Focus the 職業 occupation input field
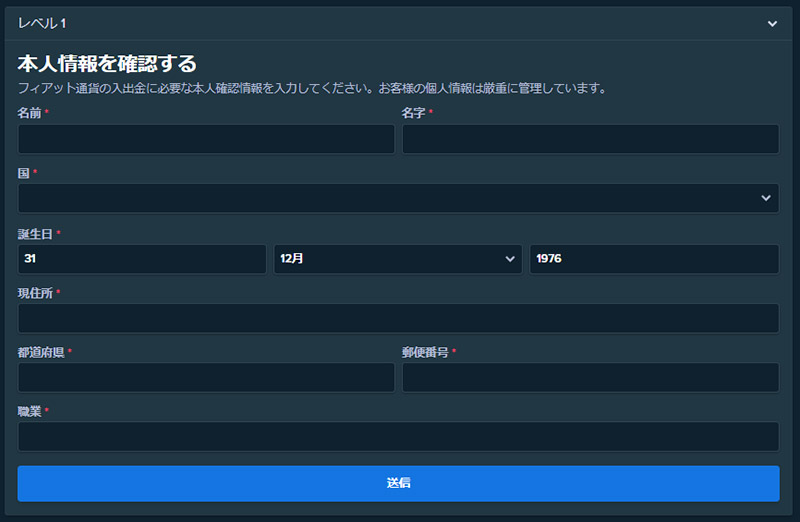 [x=398, y=436]
